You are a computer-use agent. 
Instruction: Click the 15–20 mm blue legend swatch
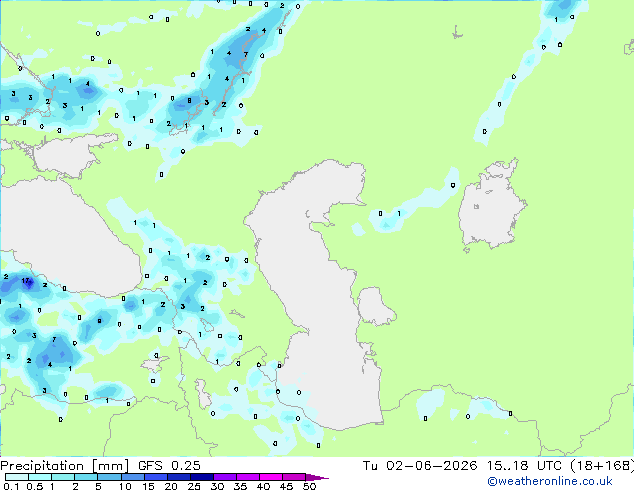coord(155,477)
